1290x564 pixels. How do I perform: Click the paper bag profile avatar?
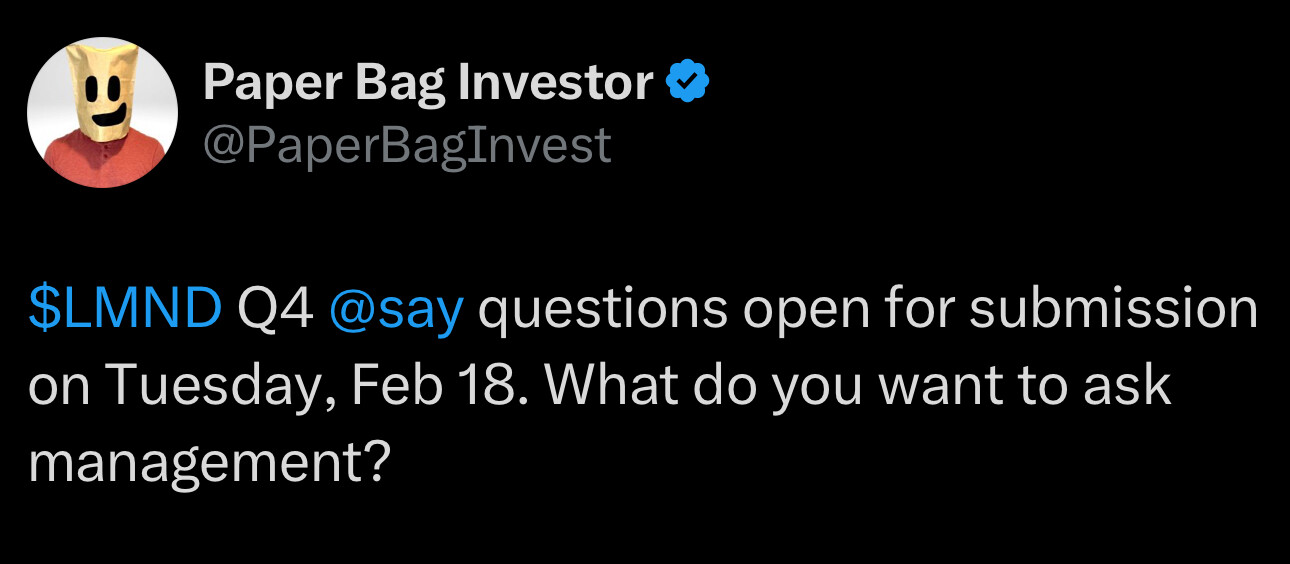click(102, 112)
